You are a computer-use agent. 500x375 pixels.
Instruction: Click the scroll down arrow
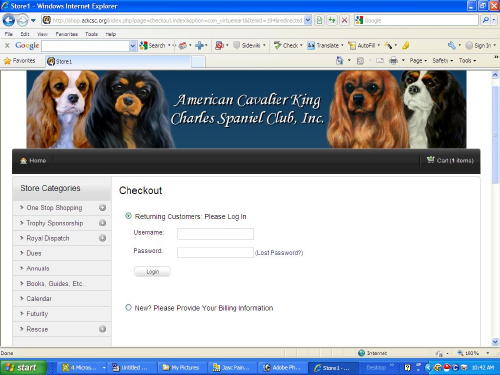pos(495,342)
